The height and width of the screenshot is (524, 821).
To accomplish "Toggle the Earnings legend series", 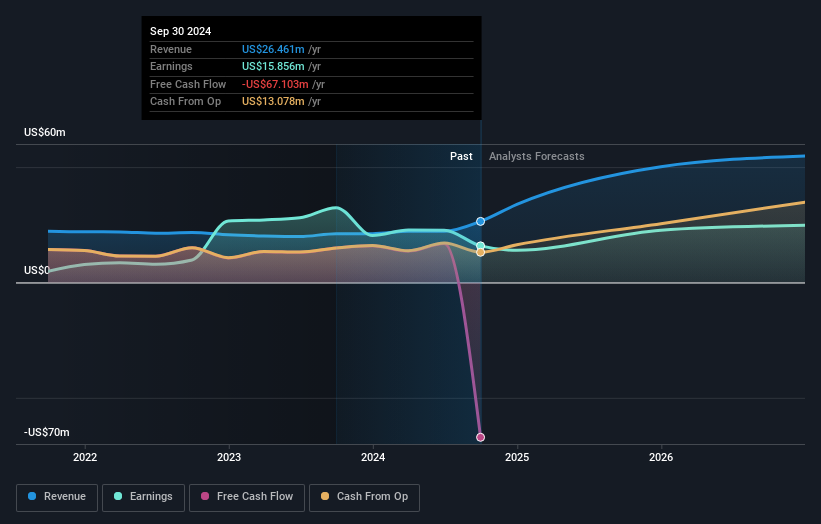I will point(143,497).
